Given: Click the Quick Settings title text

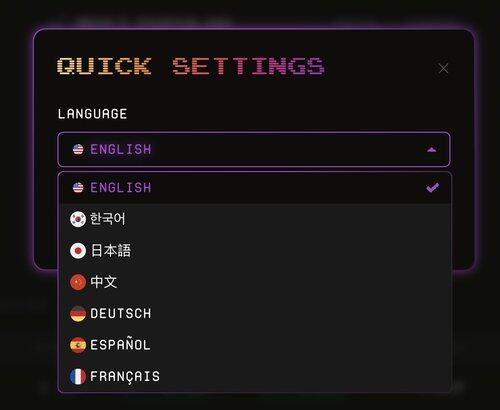Looking at the screenshot, I should coord(191,66).
